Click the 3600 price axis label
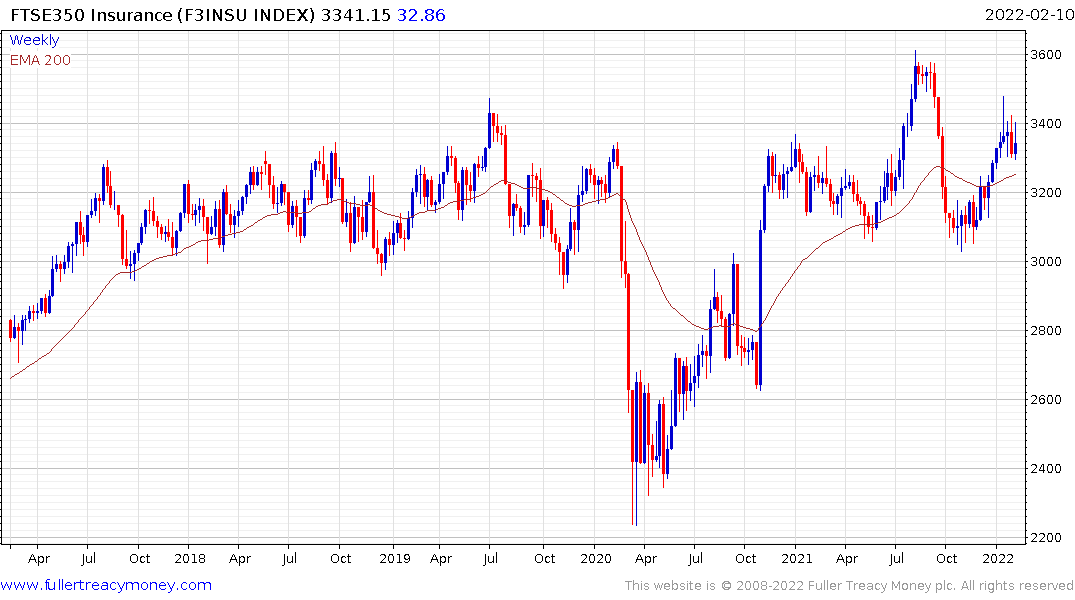This screenshot has height=600, width=1075. 1046,55
